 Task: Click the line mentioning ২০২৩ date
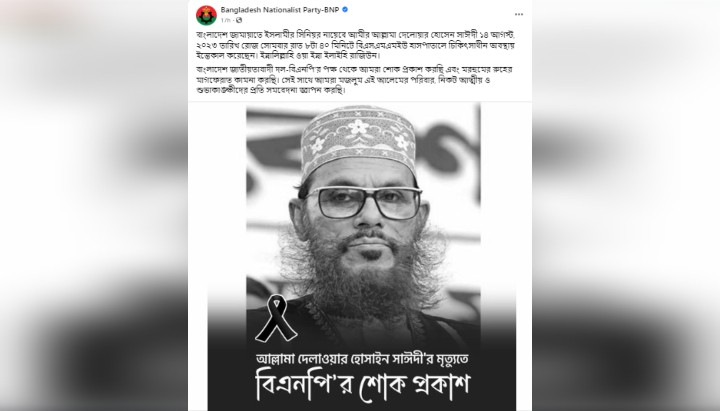(x=355, y=45)
